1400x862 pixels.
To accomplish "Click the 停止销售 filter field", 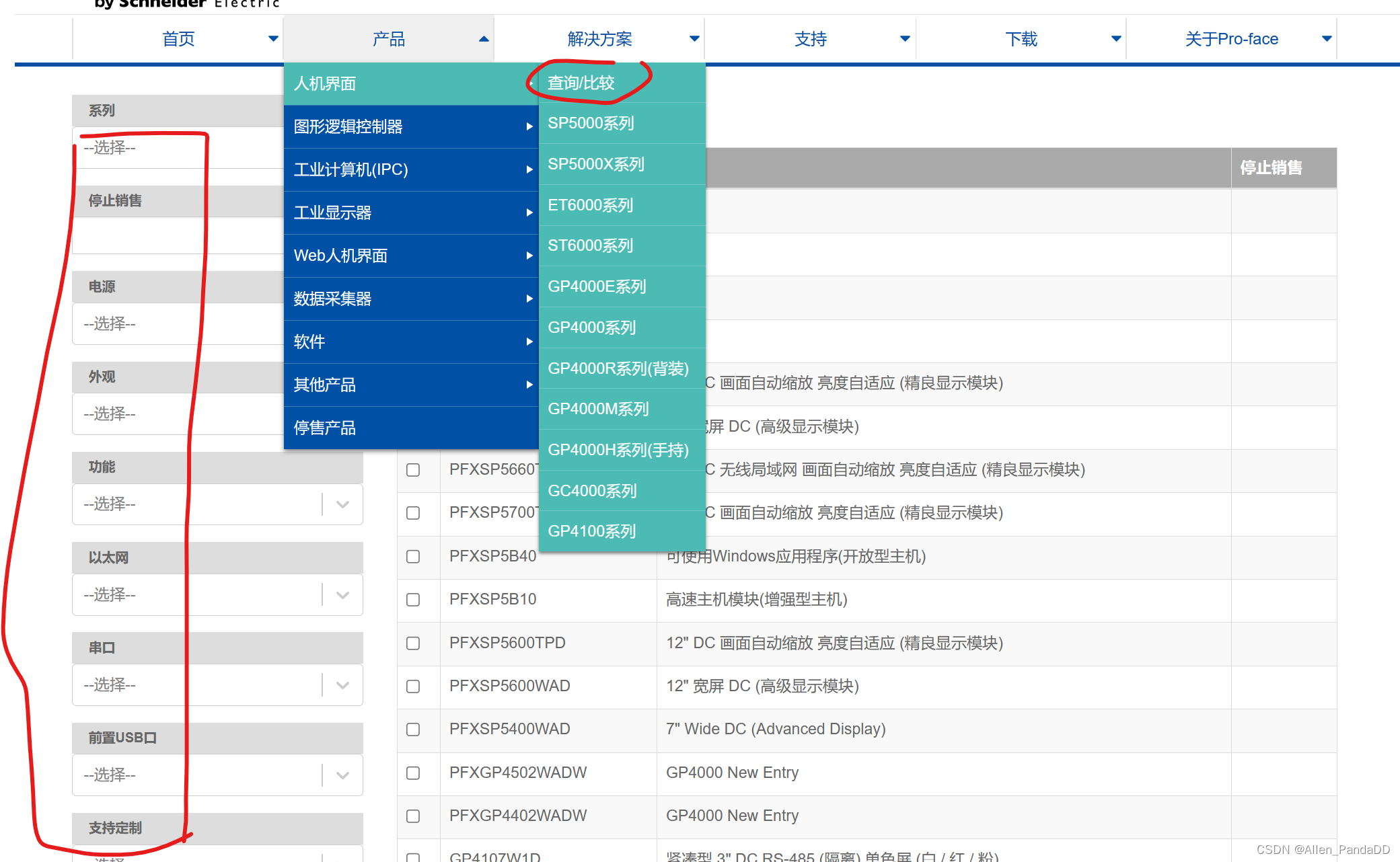I will tap(178, 236).
